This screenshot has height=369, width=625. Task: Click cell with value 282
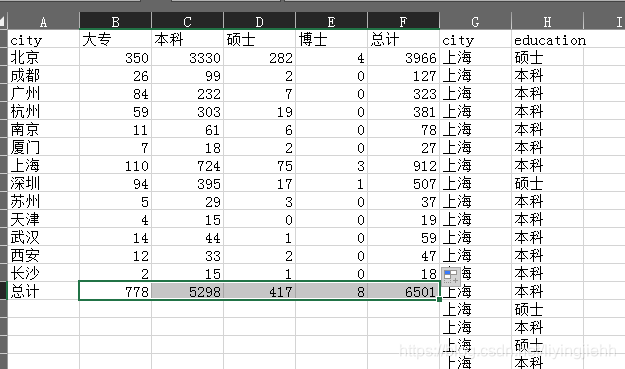259,57
